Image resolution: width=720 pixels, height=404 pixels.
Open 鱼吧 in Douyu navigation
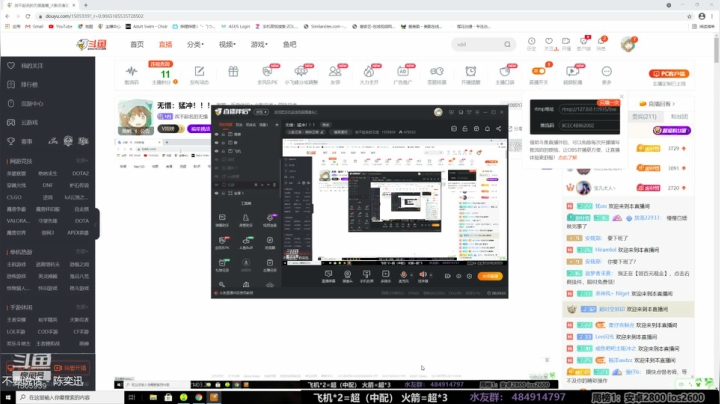(x=289, y=45)
